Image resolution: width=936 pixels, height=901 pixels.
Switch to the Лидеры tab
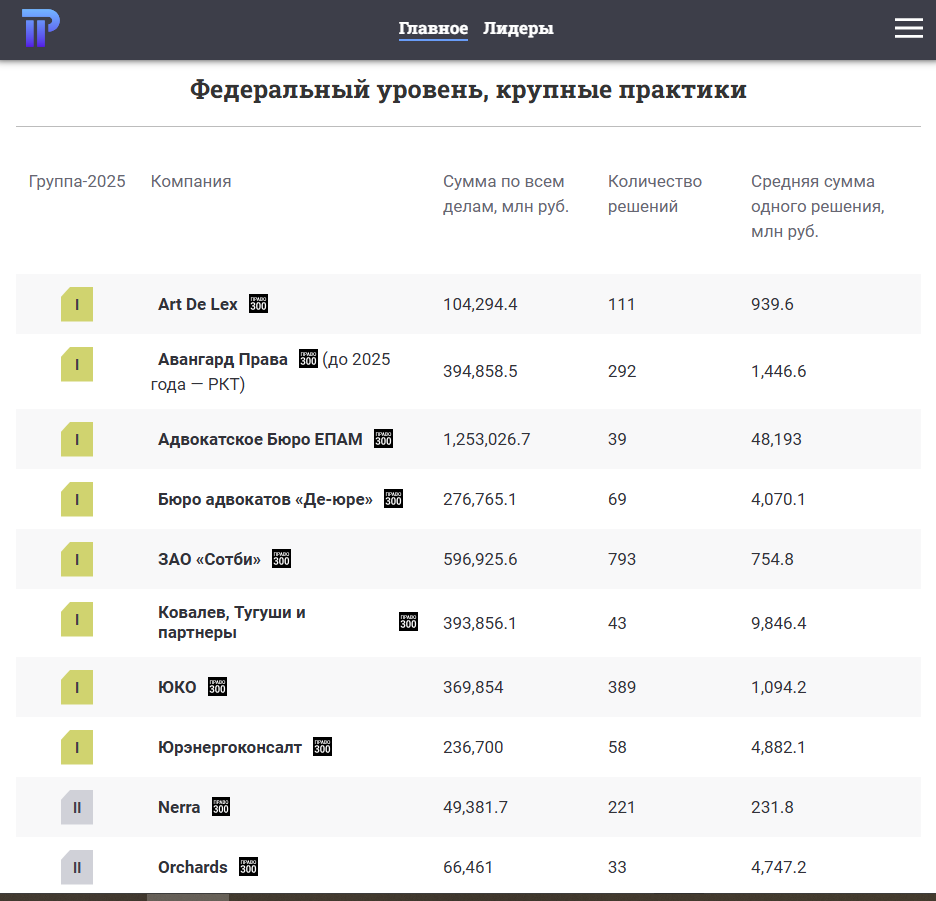coord(518,29)
